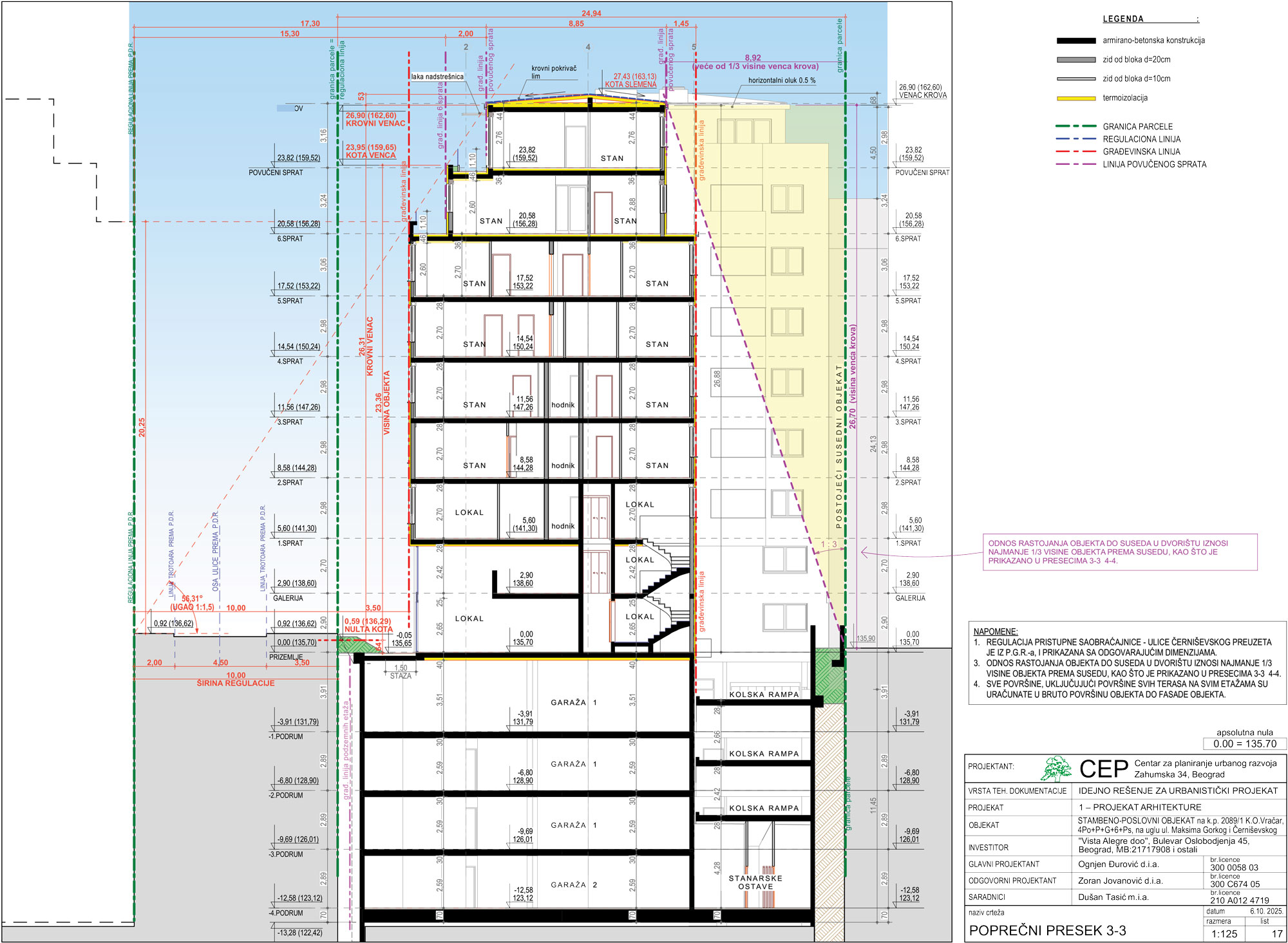Click the red GRAĐEVINSKA LINIJA legend line

pos(1075,152)
